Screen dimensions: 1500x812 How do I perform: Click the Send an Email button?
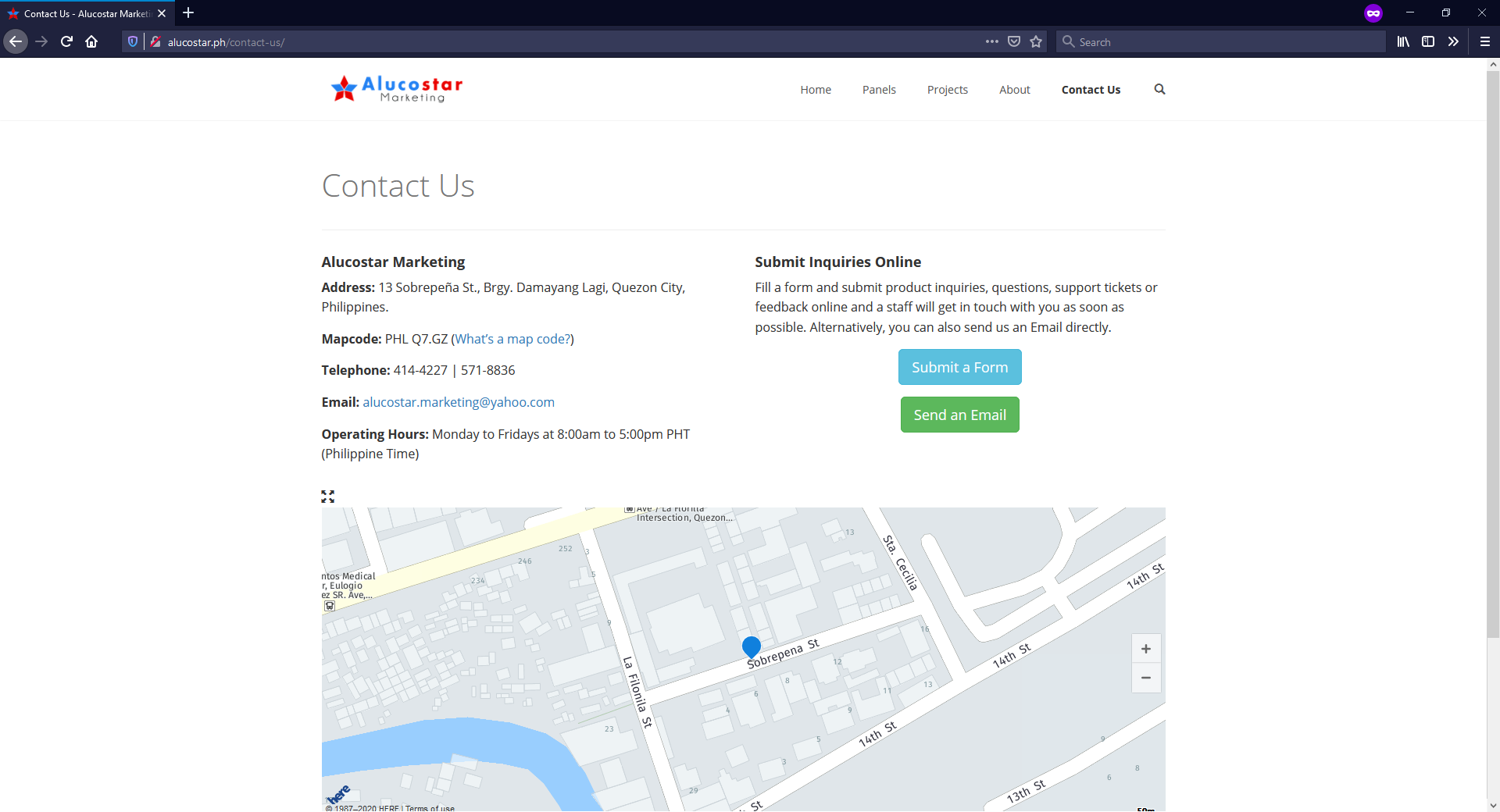pyautogui.click(x=959, y=415)
